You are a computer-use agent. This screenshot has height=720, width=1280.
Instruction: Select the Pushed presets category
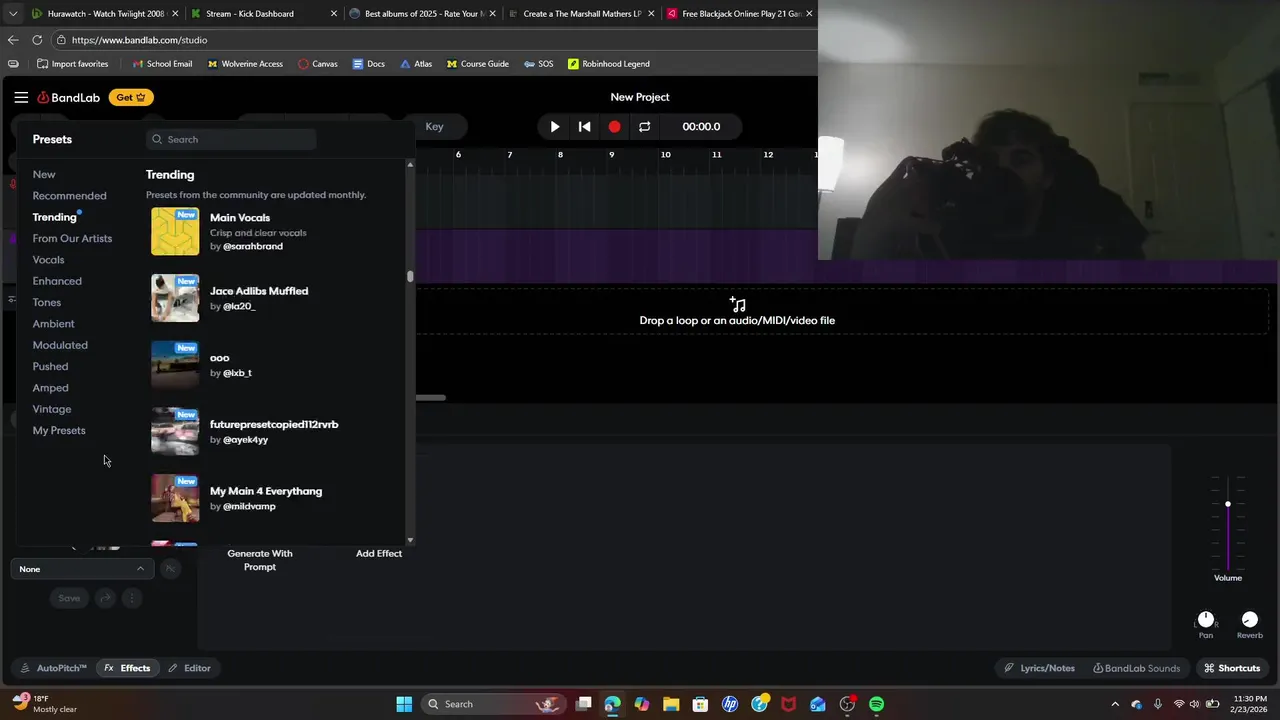[x=50, y=366]
